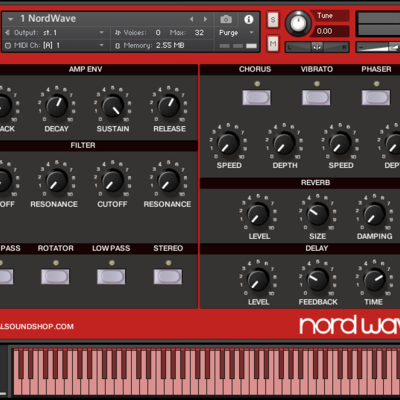Click the purge status indicator bars
Viewport: 400px width, 400px height.
click(238, 46)
